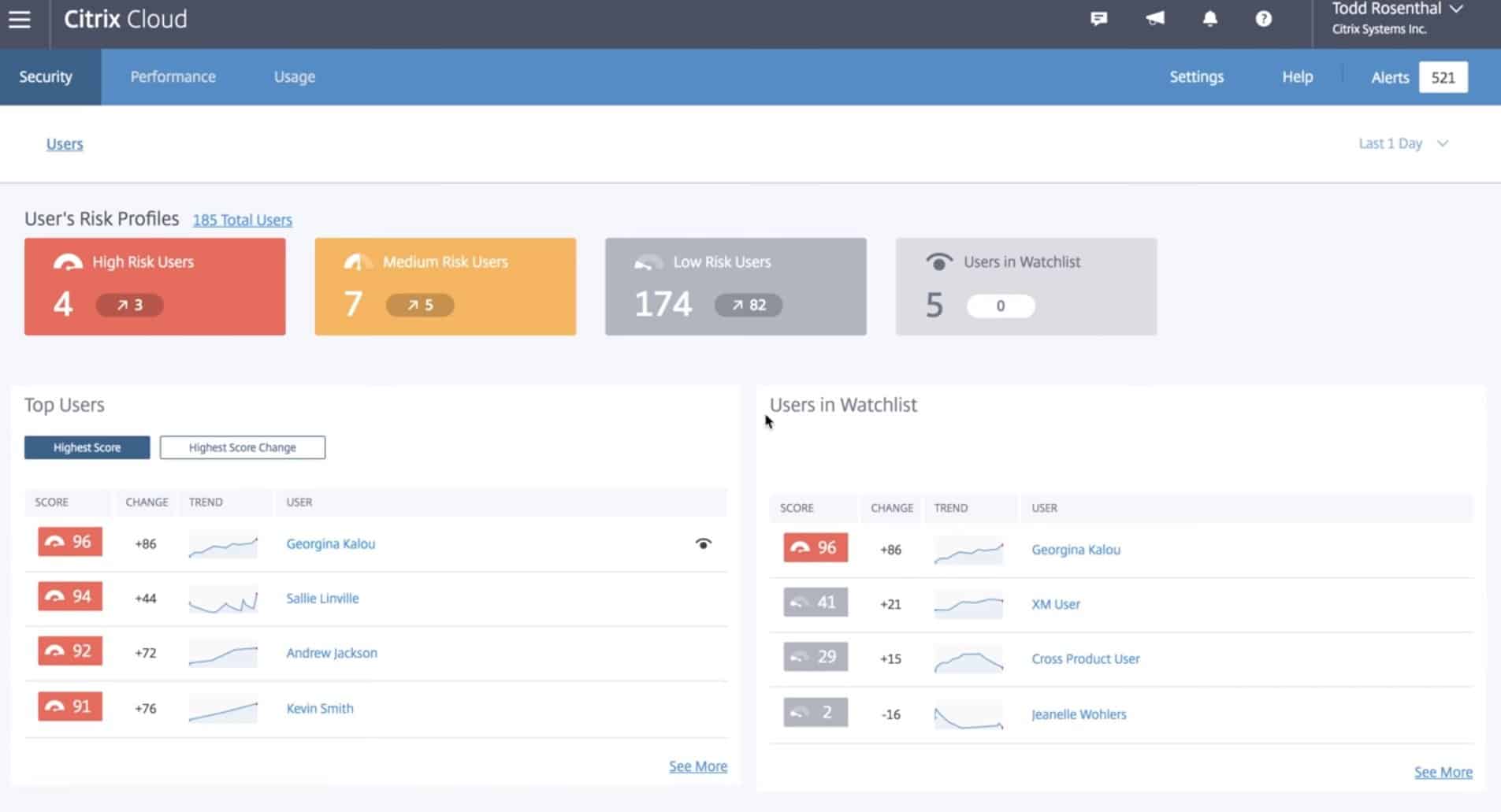This screenshot has height=812, width=1501.
Task: Click the megaphone announcements icon
Action: 1155,19
